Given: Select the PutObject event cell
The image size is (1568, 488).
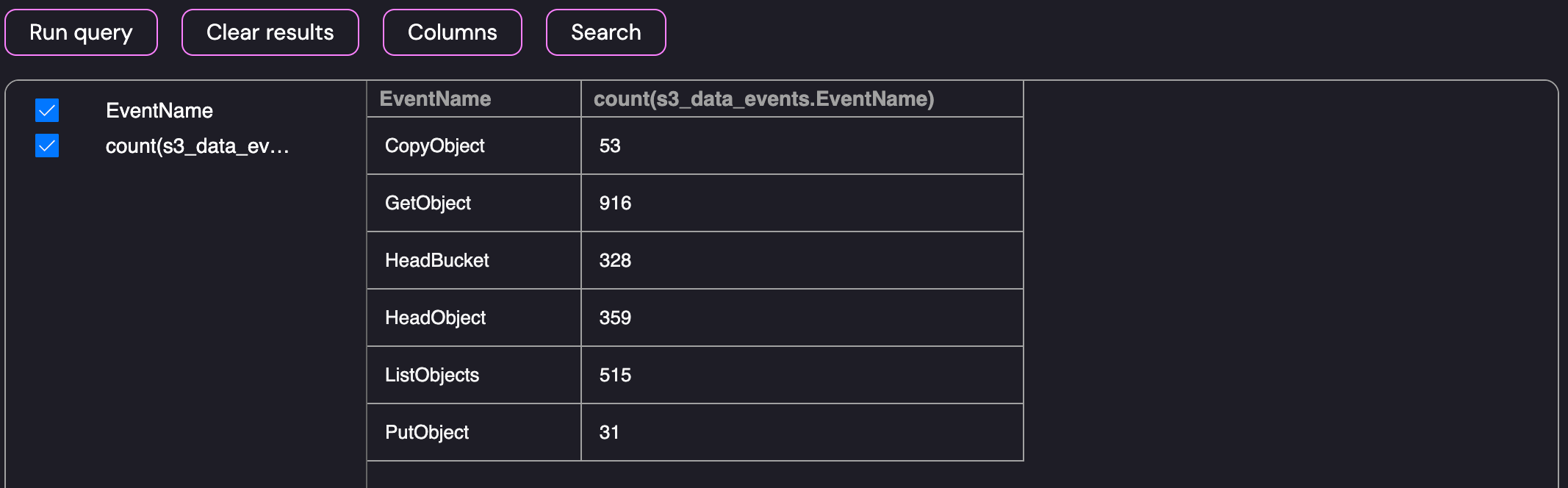Looking at the screenshot, I should point(427,432).
